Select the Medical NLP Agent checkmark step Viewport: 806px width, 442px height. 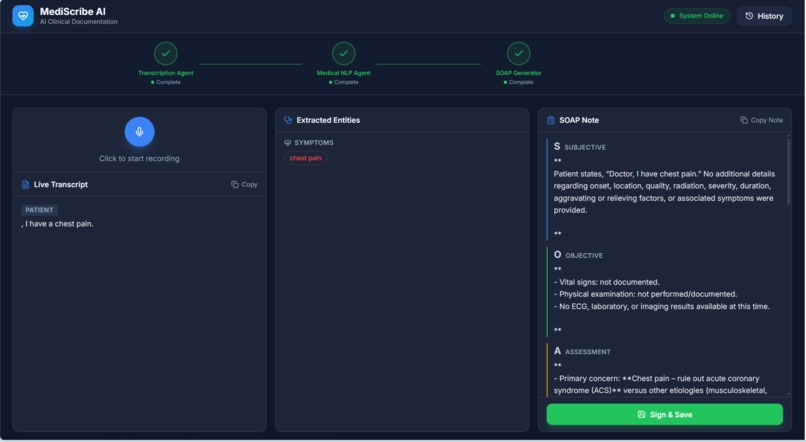(343, 53)
